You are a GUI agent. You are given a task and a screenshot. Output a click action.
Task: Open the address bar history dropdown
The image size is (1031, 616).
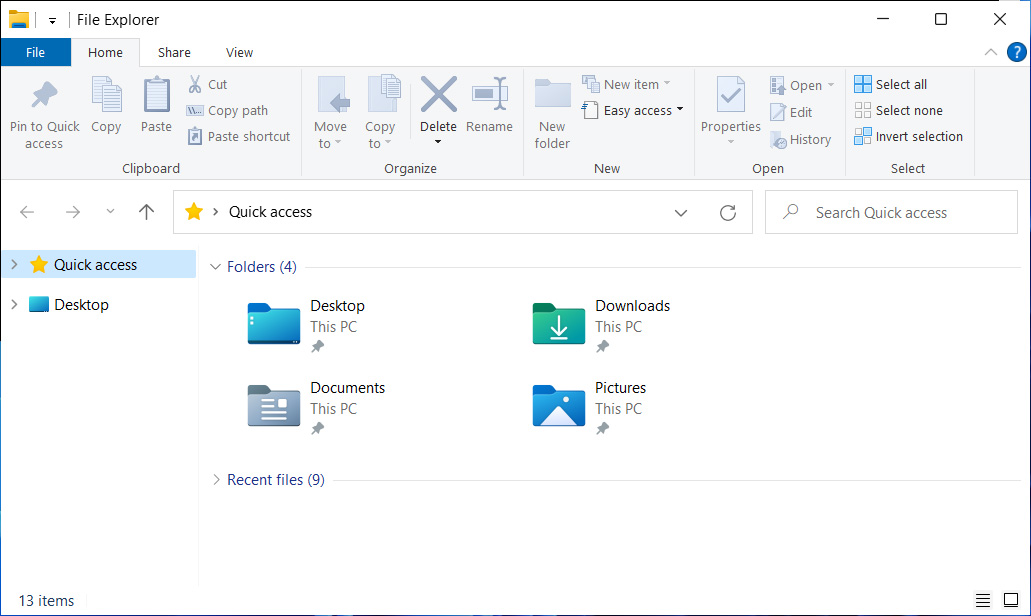point(681,212)
